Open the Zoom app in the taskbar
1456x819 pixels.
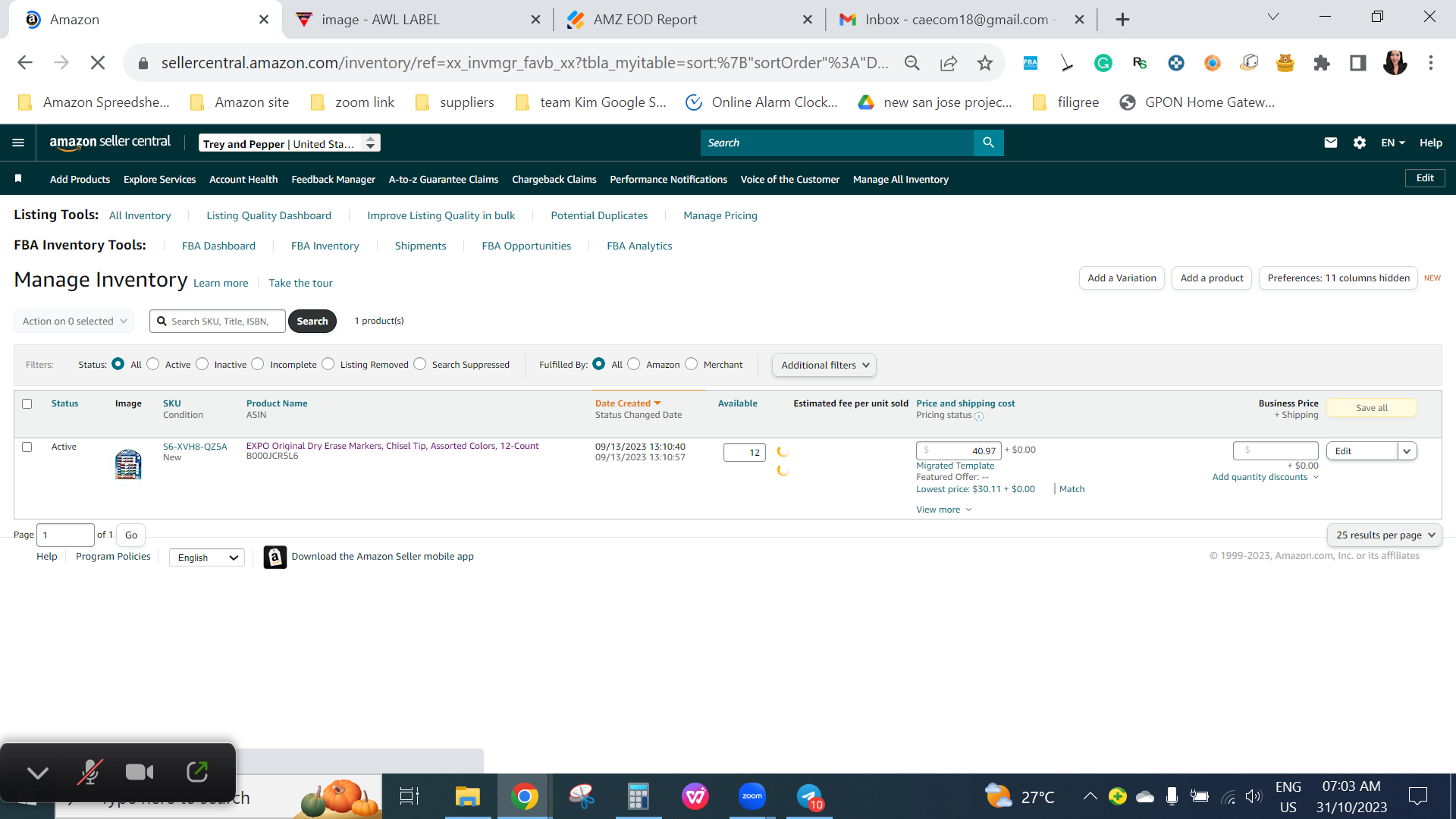(752, 796)
